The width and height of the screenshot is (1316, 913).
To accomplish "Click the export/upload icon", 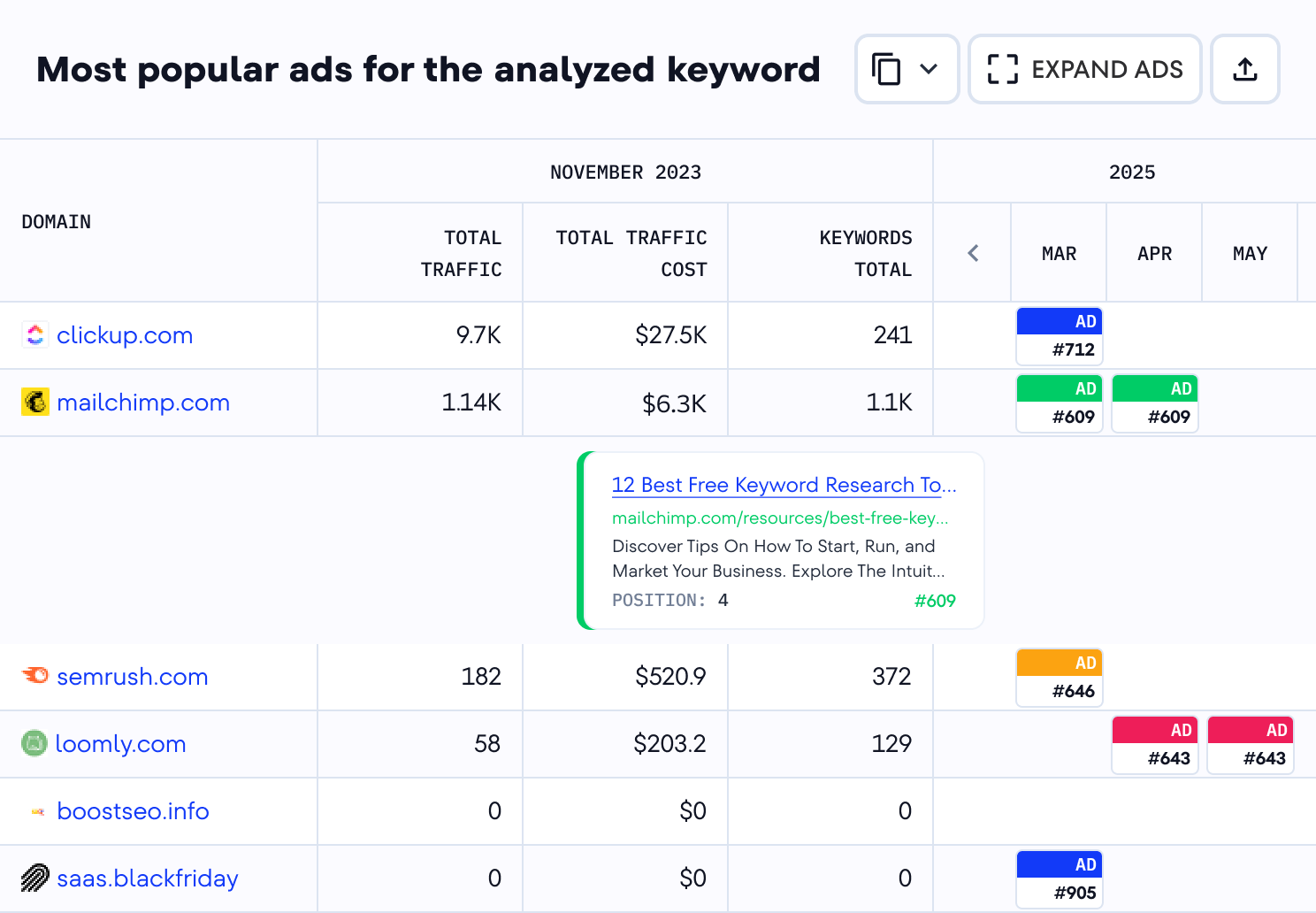I will pyautogui.click(x=1244, y=68).
